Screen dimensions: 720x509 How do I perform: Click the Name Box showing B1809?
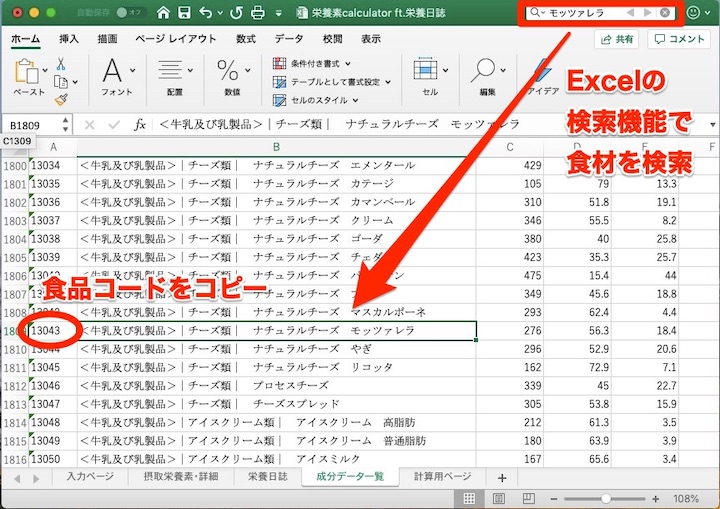(30, 125)
